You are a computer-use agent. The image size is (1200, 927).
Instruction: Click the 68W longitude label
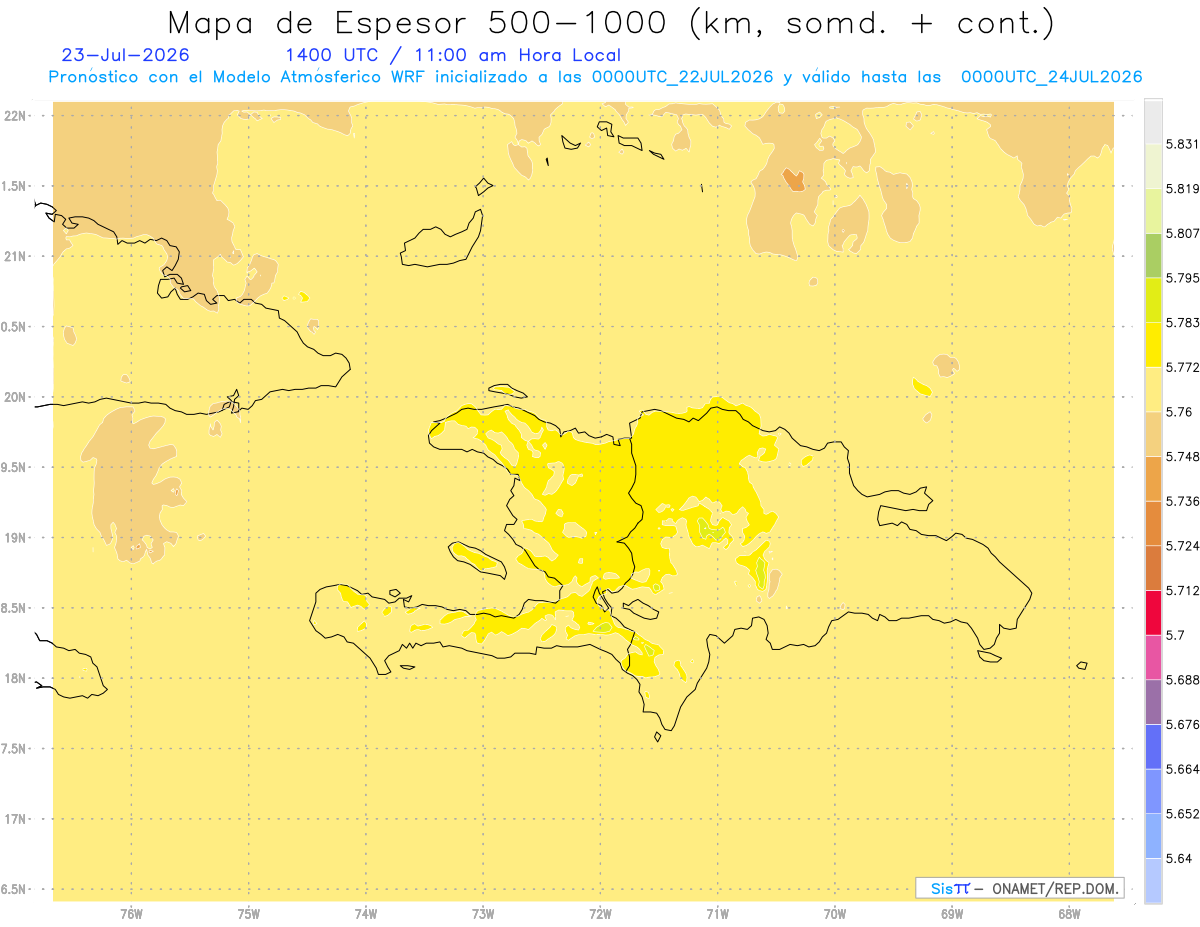(x=1069, y=914)
